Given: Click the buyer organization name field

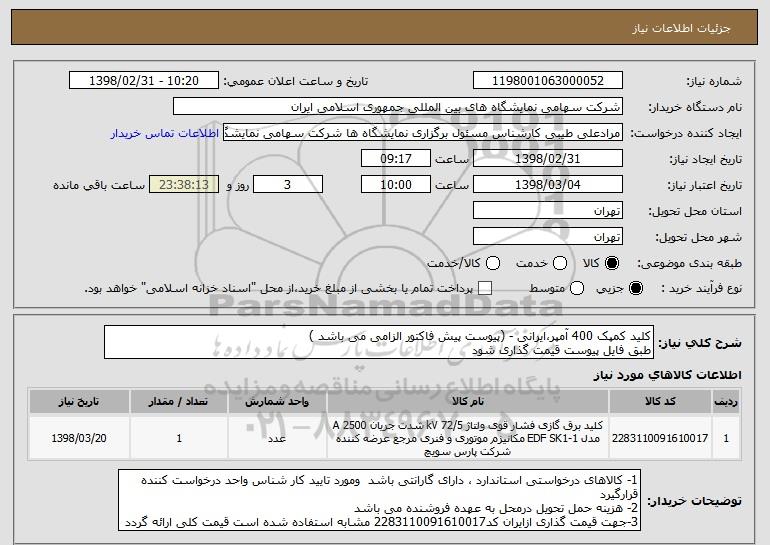Looking at the screenshot, I should [x=398, y=107].
